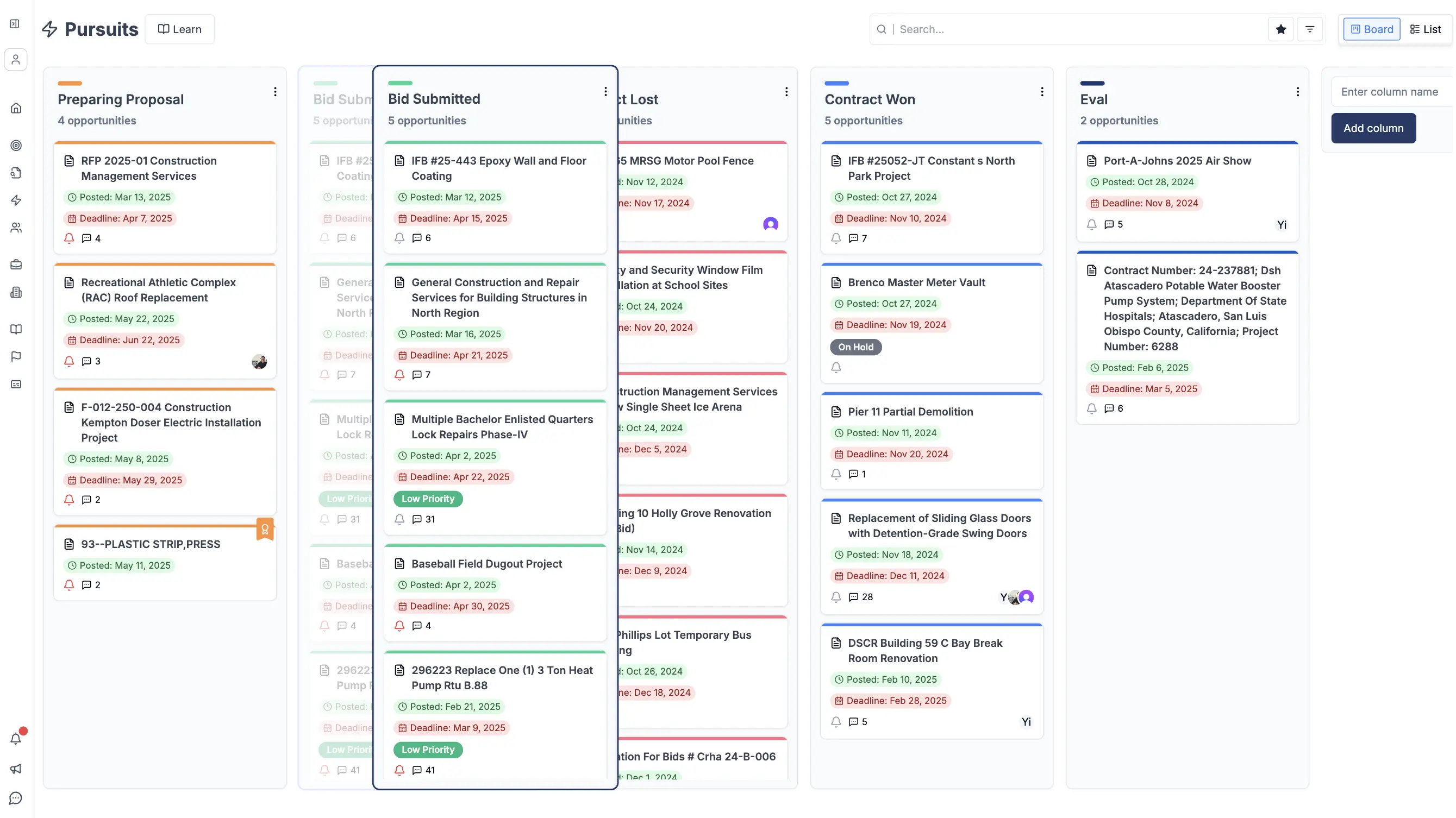Screen dimensions: 1456x818
Task: Open the briefcase icon in sidebar
Action: 16,265
